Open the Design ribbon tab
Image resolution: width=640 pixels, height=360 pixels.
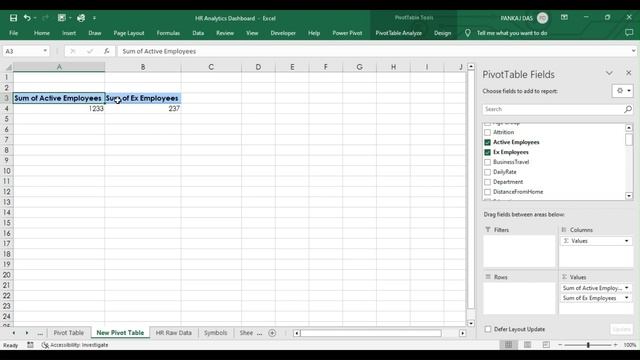click(x=442, y=33)
